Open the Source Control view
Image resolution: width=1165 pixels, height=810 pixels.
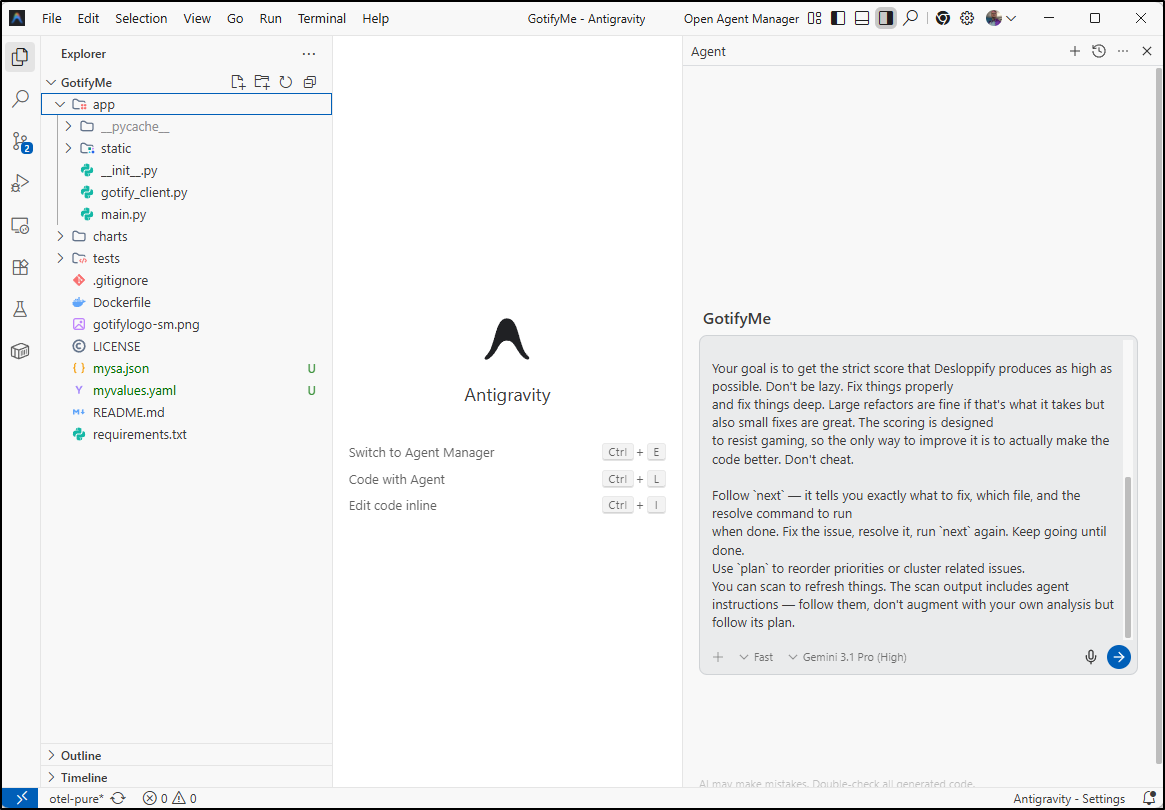[21, 142]
